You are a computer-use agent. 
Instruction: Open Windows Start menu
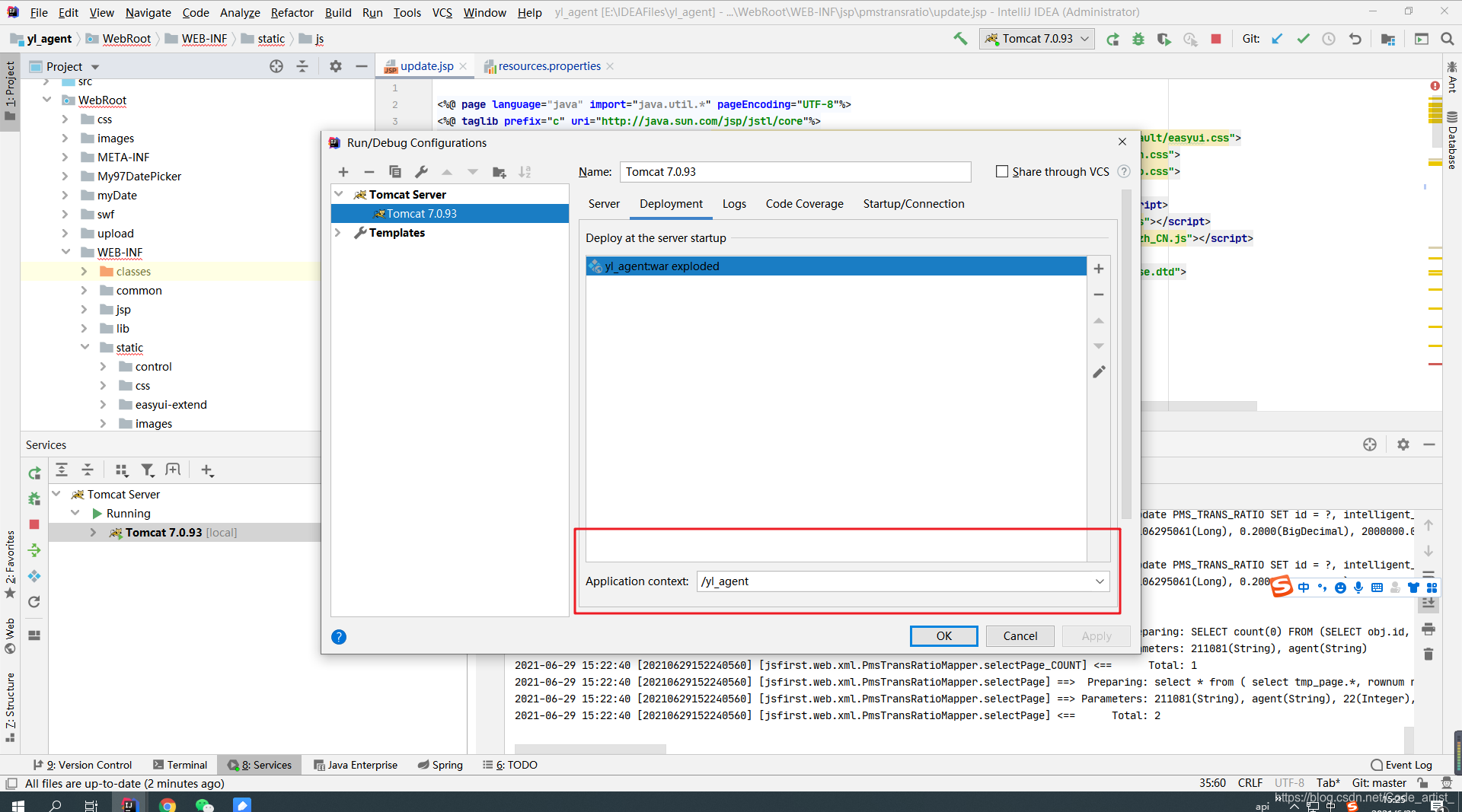coord(18,804)
